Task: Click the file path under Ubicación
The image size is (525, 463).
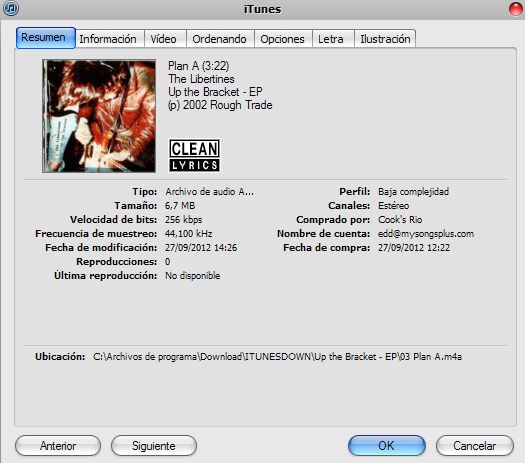Action: tap(278, 357)
